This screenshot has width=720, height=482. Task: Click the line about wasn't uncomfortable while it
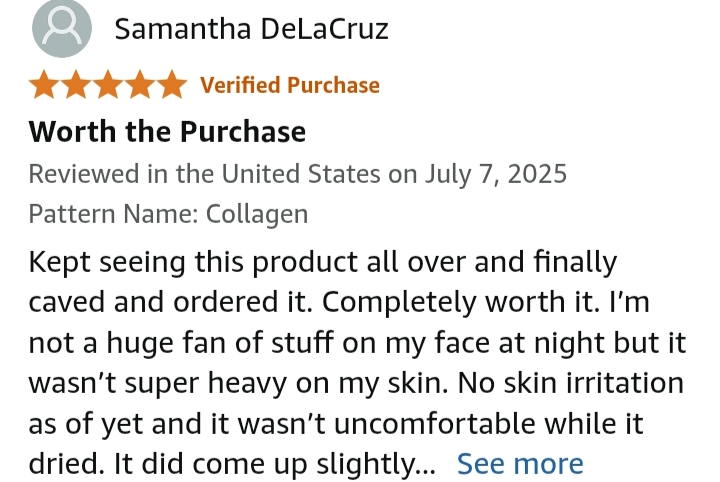click(x=336, y=423)
